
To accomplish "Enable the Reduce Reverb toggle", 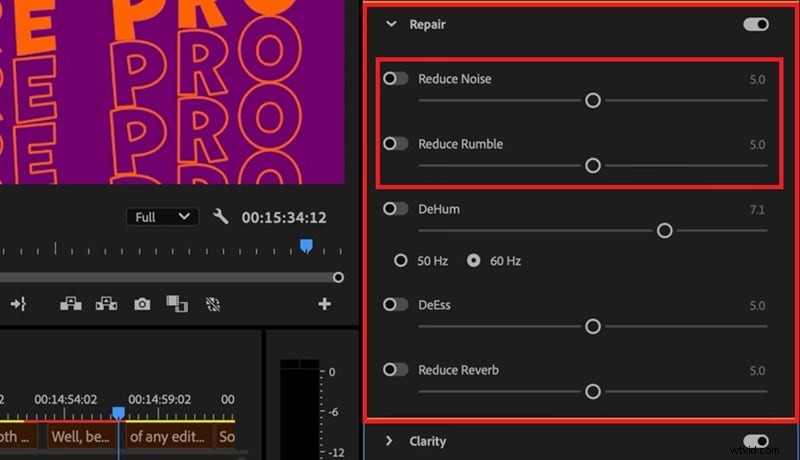I will (x=395, y=370).
